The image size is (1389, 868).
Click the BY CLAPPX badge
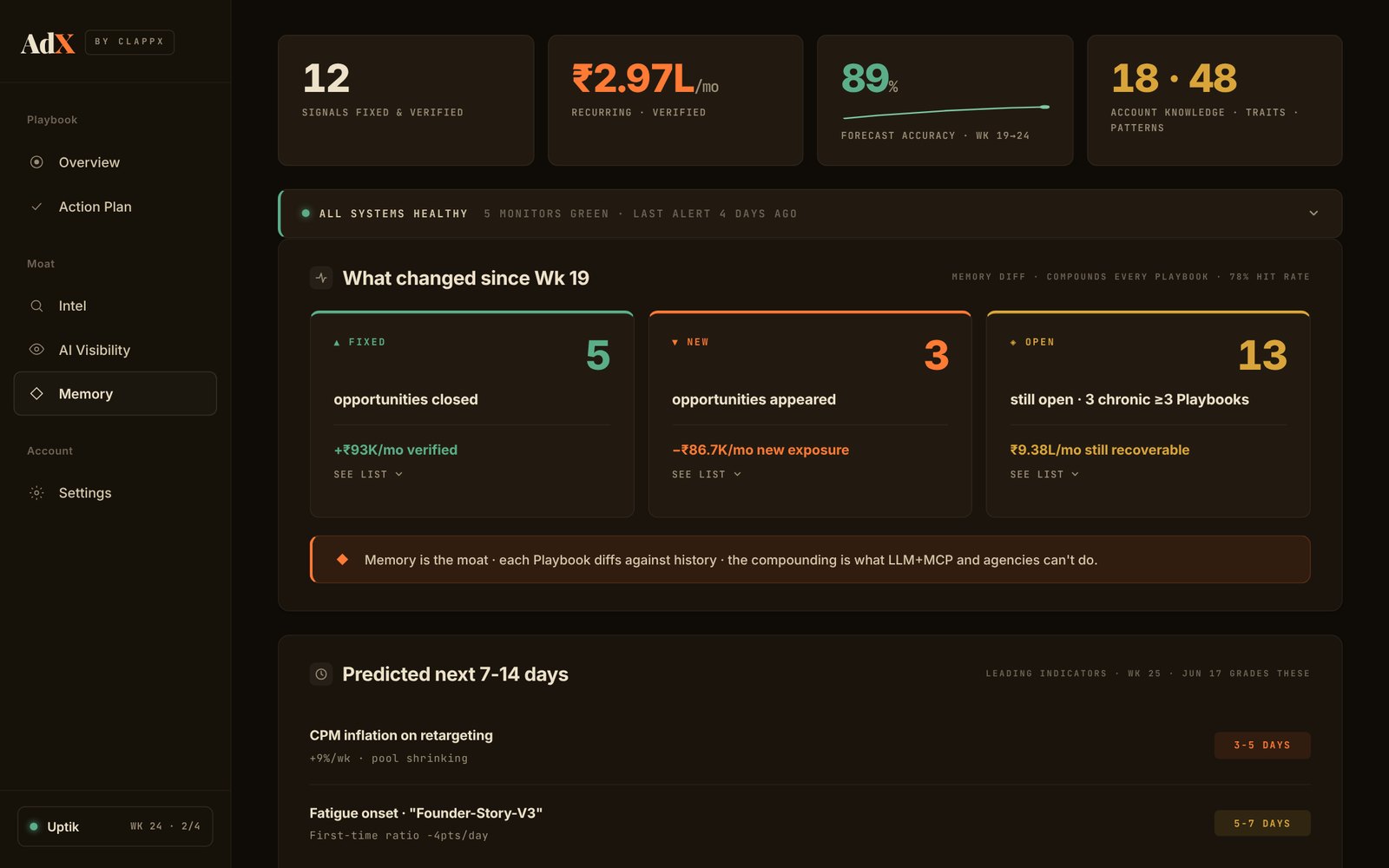click(x=129, y=42)
